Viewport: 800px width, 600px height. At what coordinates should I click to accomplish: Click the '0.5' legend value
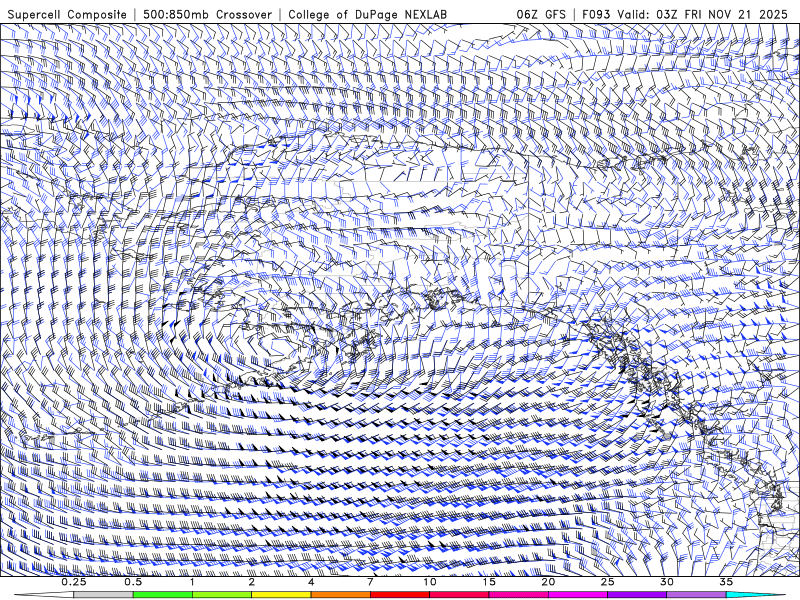(133, 582)
